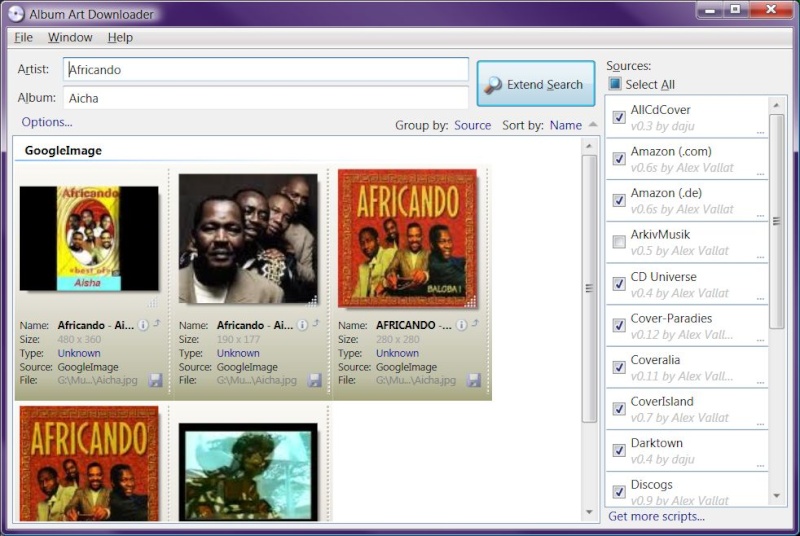Image resolution: width=800 pixels, height=536 pixels.
Task: Click the arrow icon beside first result name
Action: tap(157, 323)
